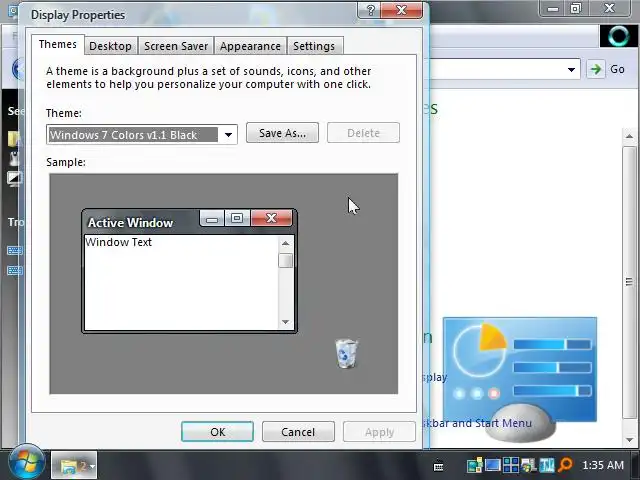640x480 pixels.
Task: Click the second keyboard icon in the left sidebar
Action: pyautogui.click(x=15, y=270)
